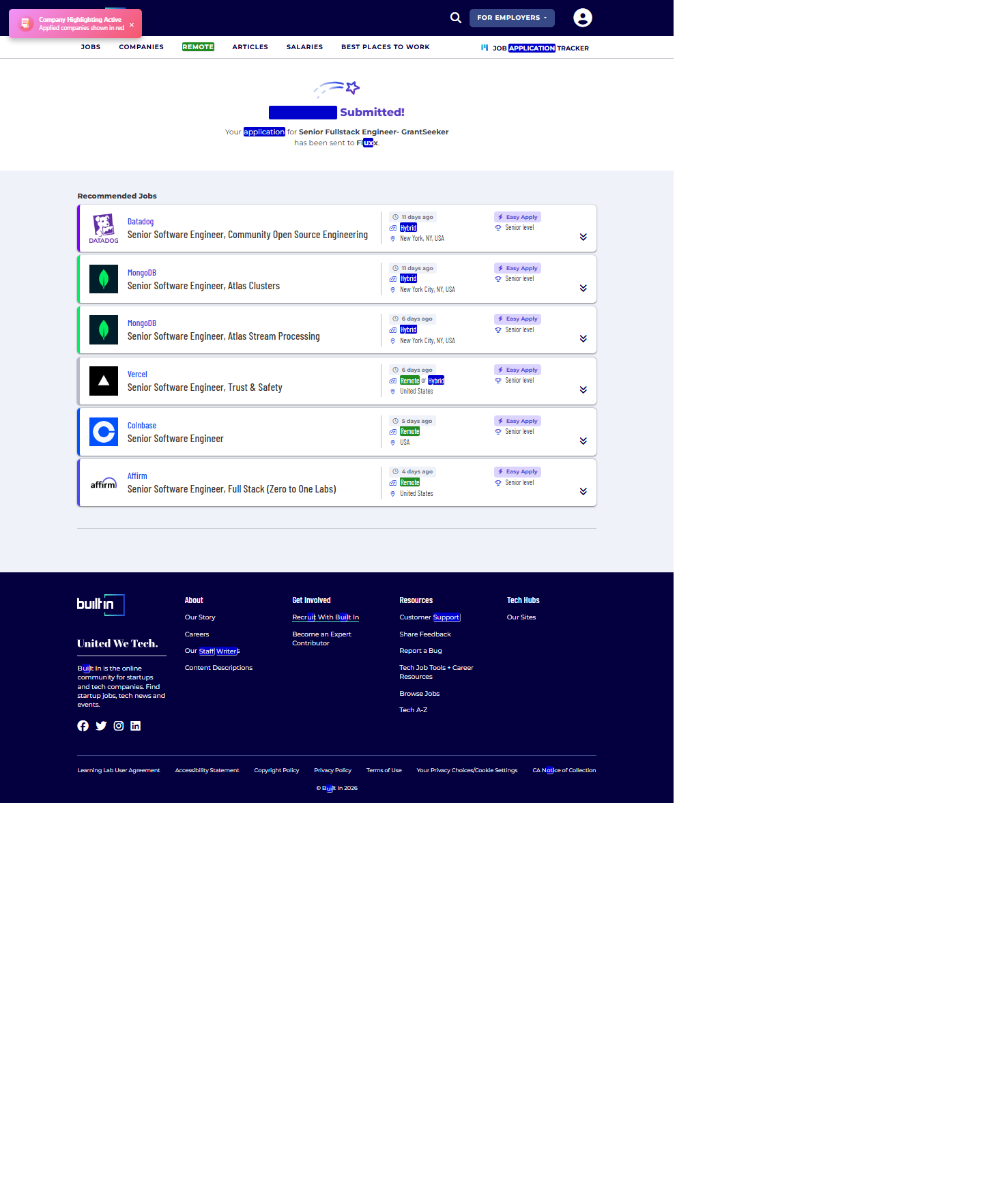Expand the Affirm Full Stack job details
The image size is (995, 1204).
pyautogui.click(x=583, y=492)
